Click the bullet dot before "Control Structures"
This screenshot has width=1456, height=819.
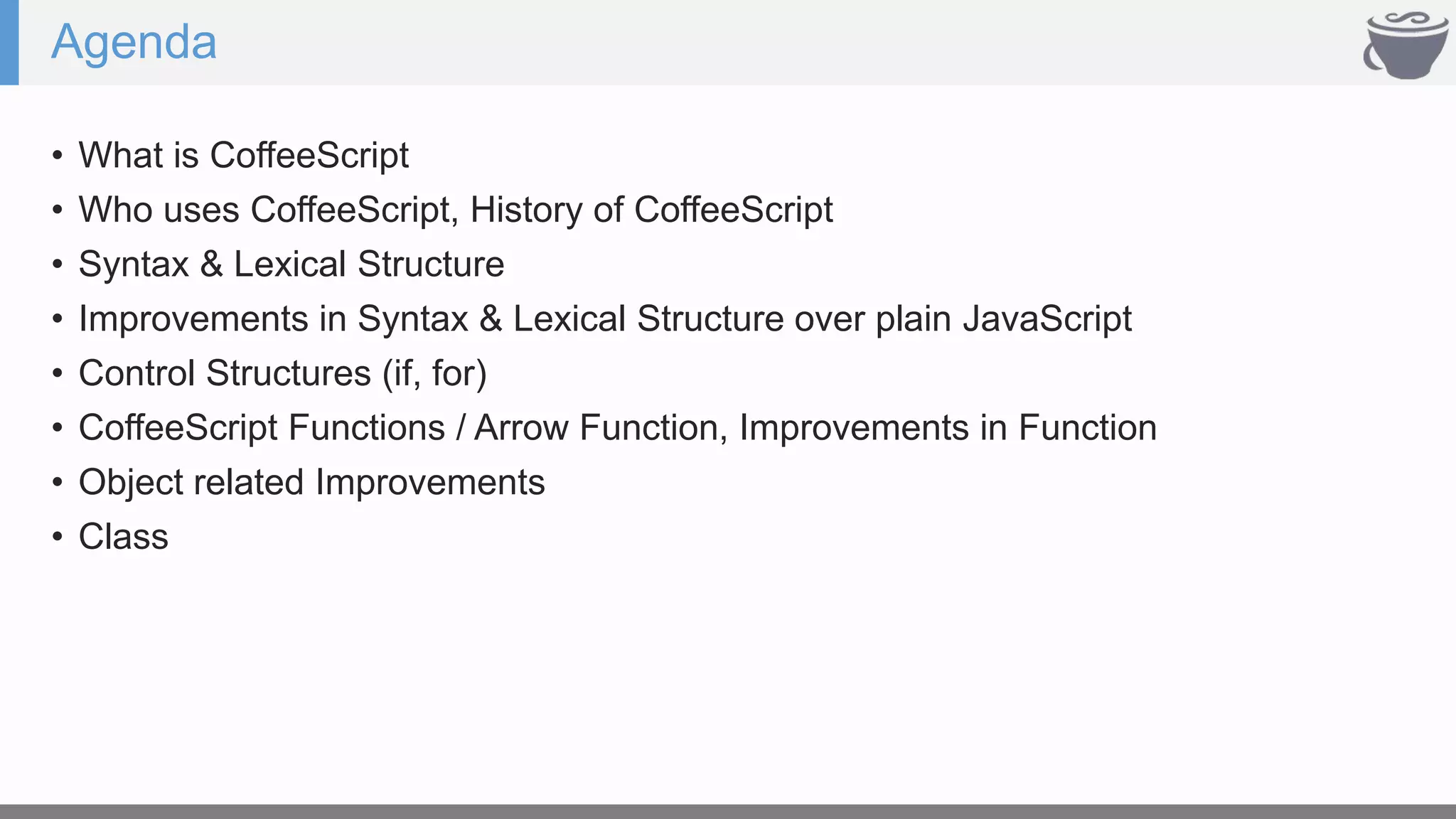tap(58, 374)
